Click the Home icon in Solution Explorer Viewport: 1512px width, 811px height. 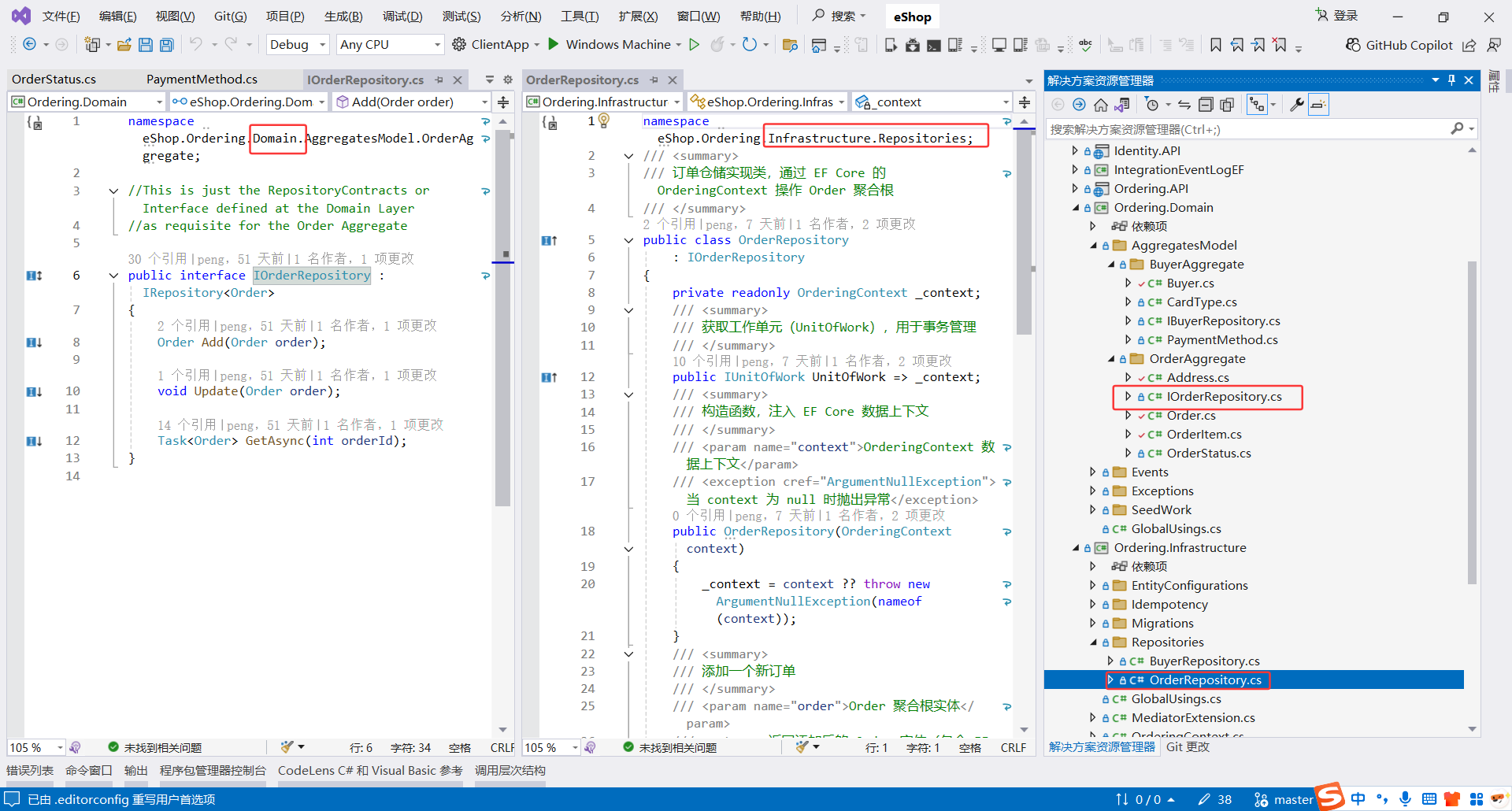(x=1100, y=105)
